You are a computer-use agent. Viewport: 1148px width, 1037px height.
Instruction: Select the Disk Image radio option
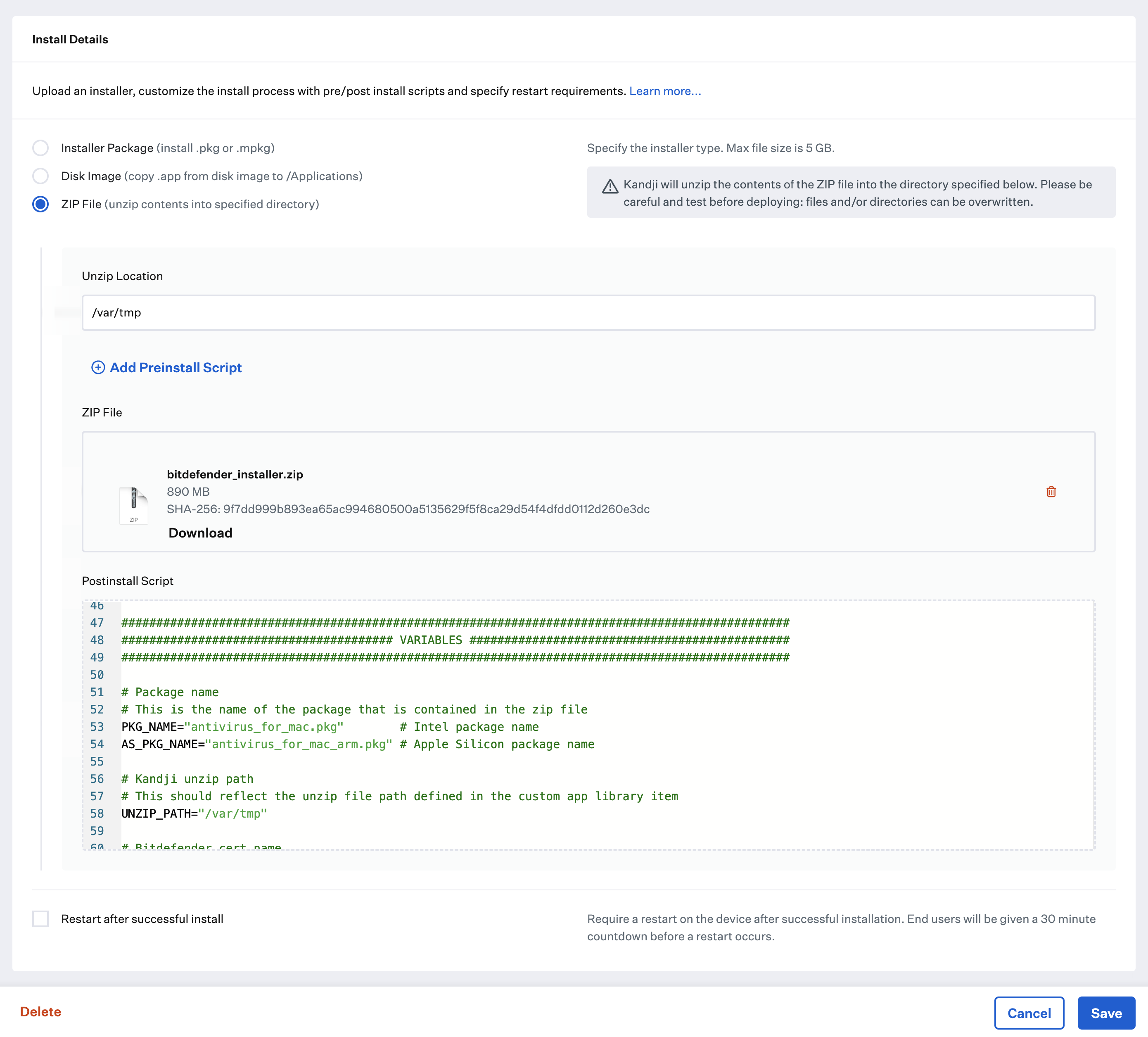[40, 176]
